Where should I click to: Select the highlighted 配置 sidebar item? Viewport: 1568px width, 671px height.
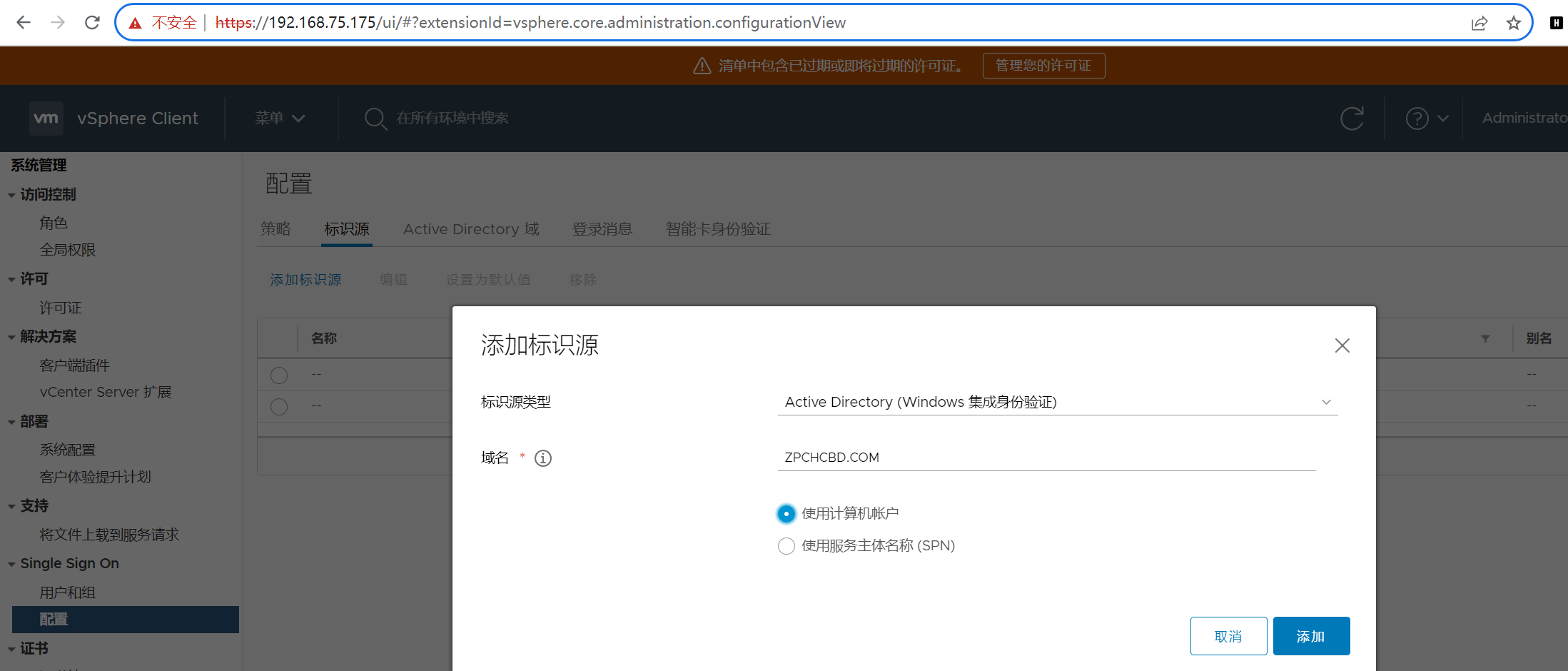[126, 620]
